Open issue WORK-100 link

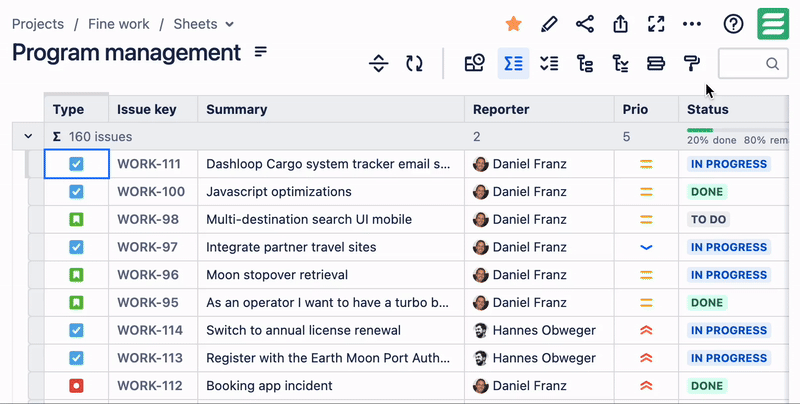(150, 192)
